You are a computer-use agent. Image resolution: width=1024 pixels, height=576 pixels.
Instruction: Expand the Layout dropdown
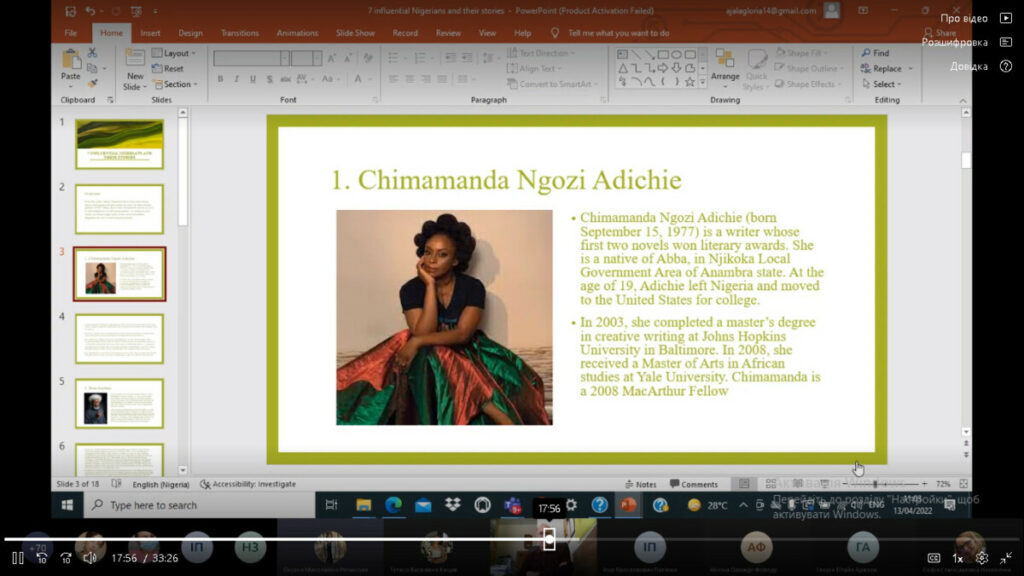pyautogui.click(x=178, y=53)
